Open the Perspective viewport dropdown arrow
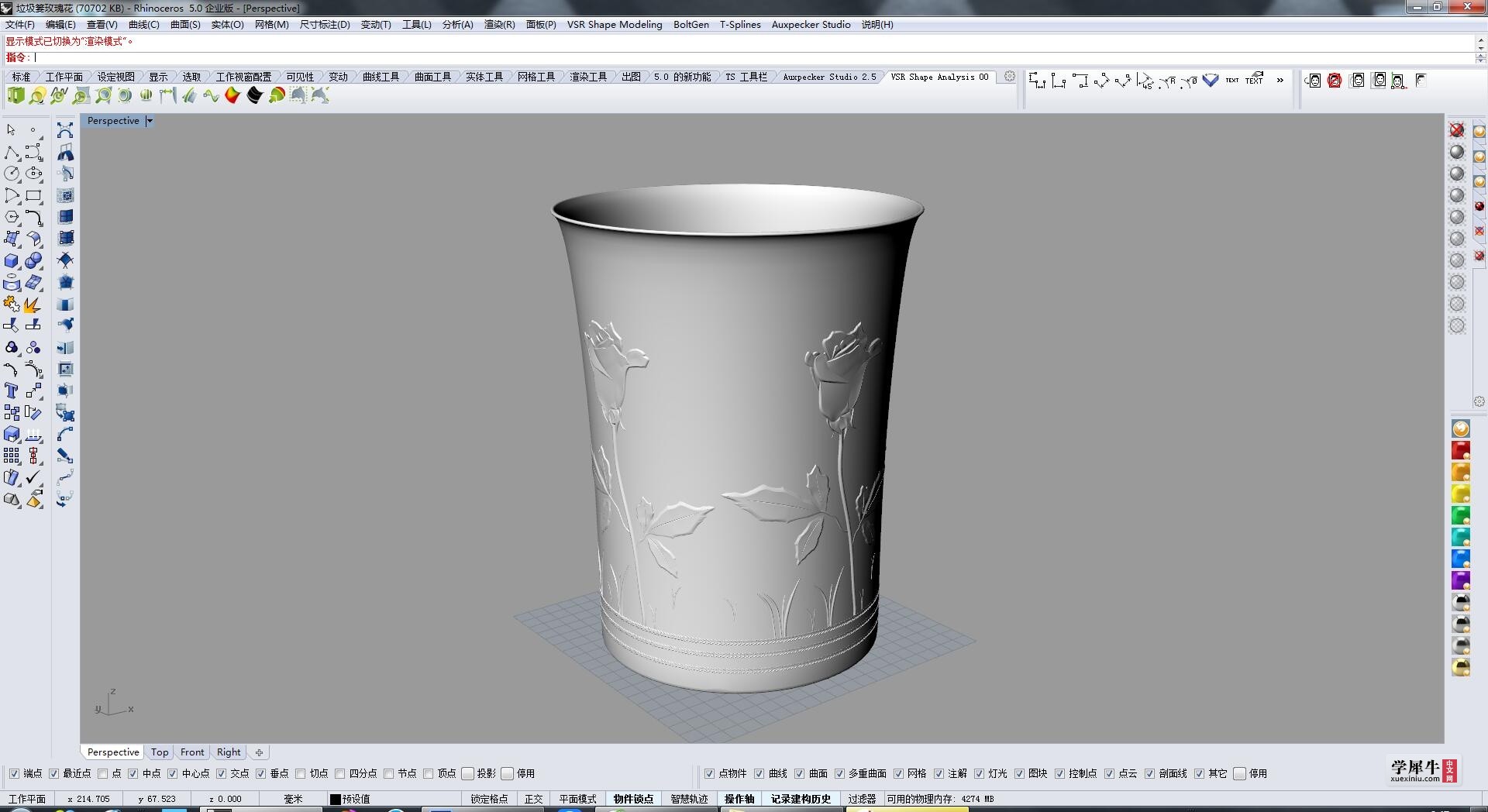Image resolution: width=1488 pixels, height=812 pixels. 150,121
